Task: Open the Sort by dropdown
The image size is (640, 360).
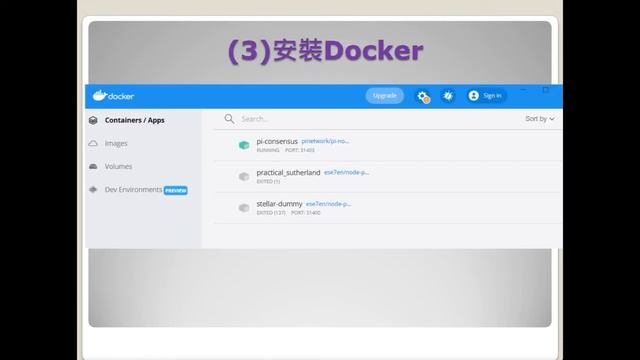Action: pyautogui.click(x=540, y=119)
